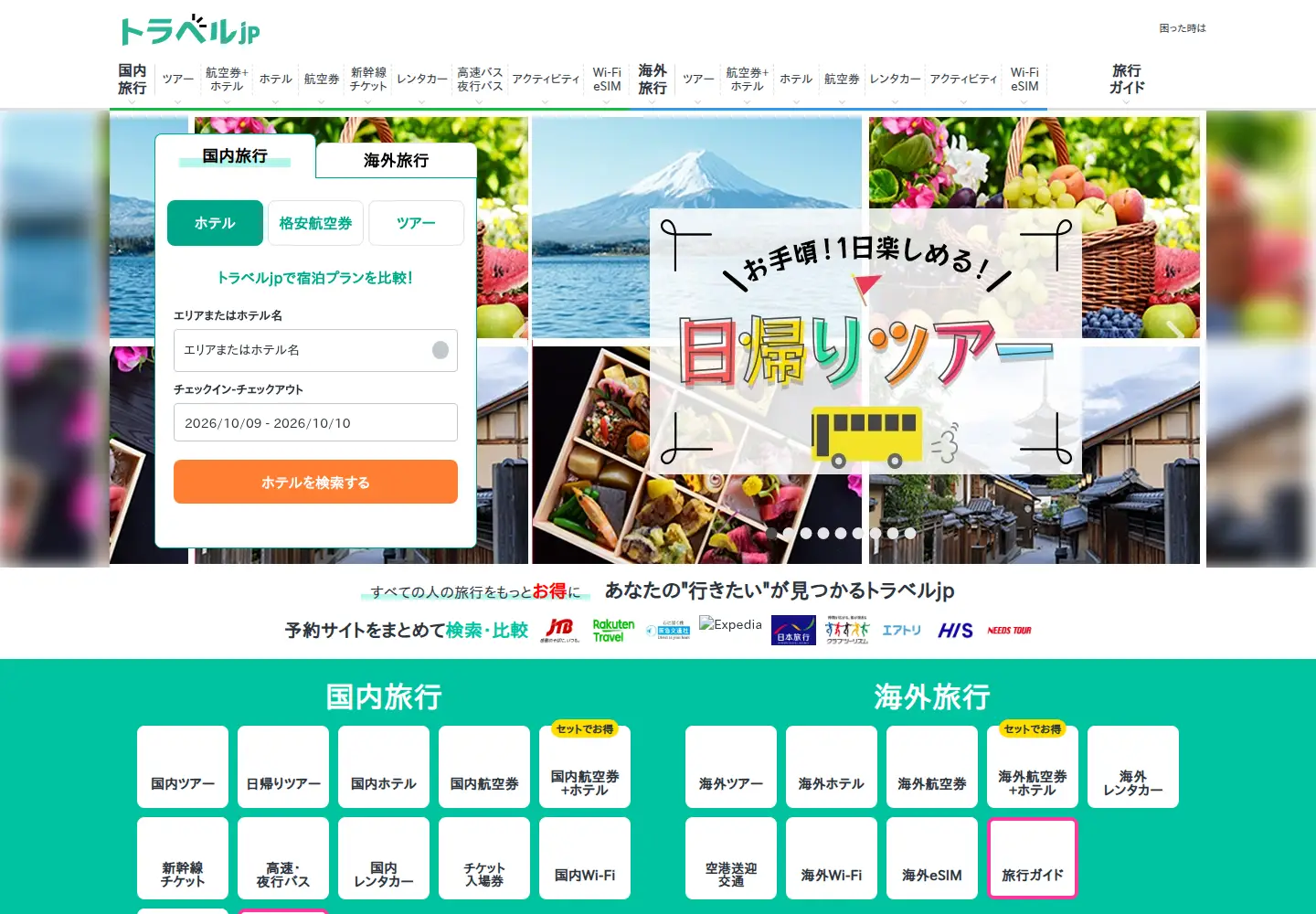Open the 国内レンタカー tile
This screenshot has width=1316, height=914.
coord(384,858)
